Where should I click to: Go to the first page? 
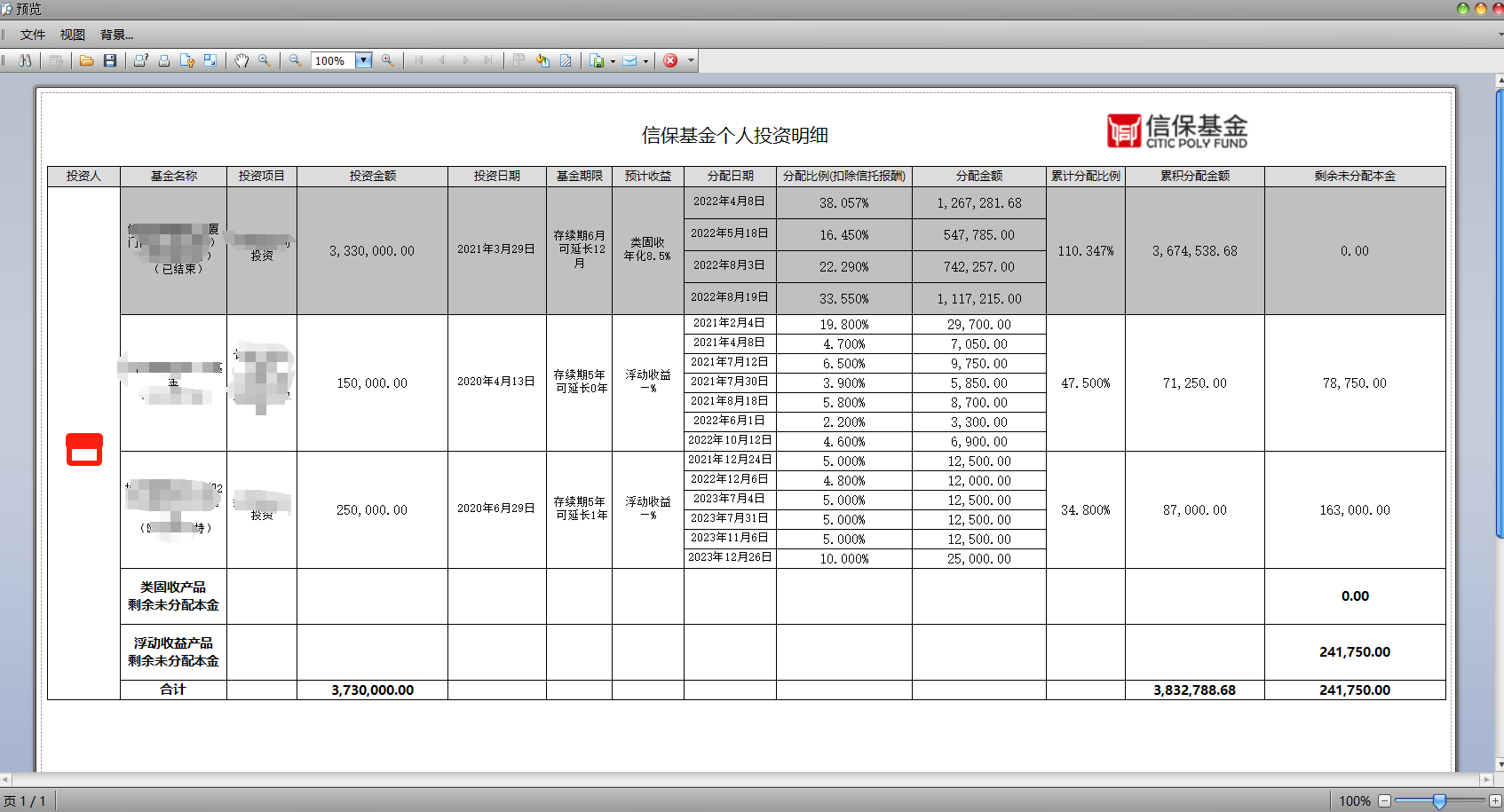pyautogui.click(x=419, y=60)
